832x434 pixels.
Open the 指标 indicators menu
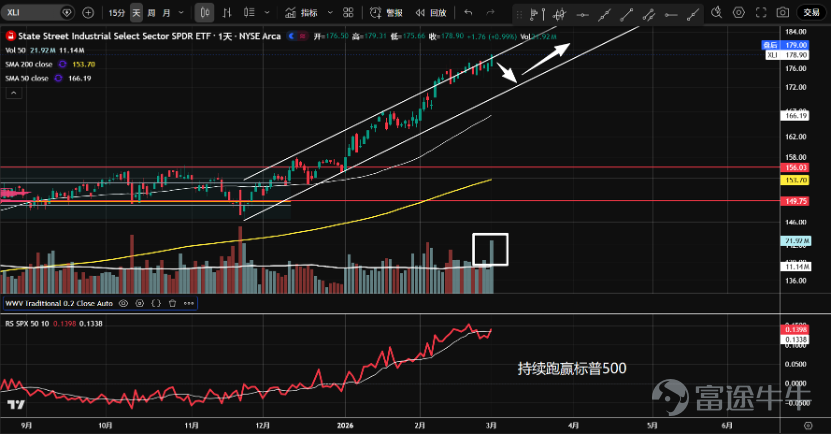(x=301, y=13)
